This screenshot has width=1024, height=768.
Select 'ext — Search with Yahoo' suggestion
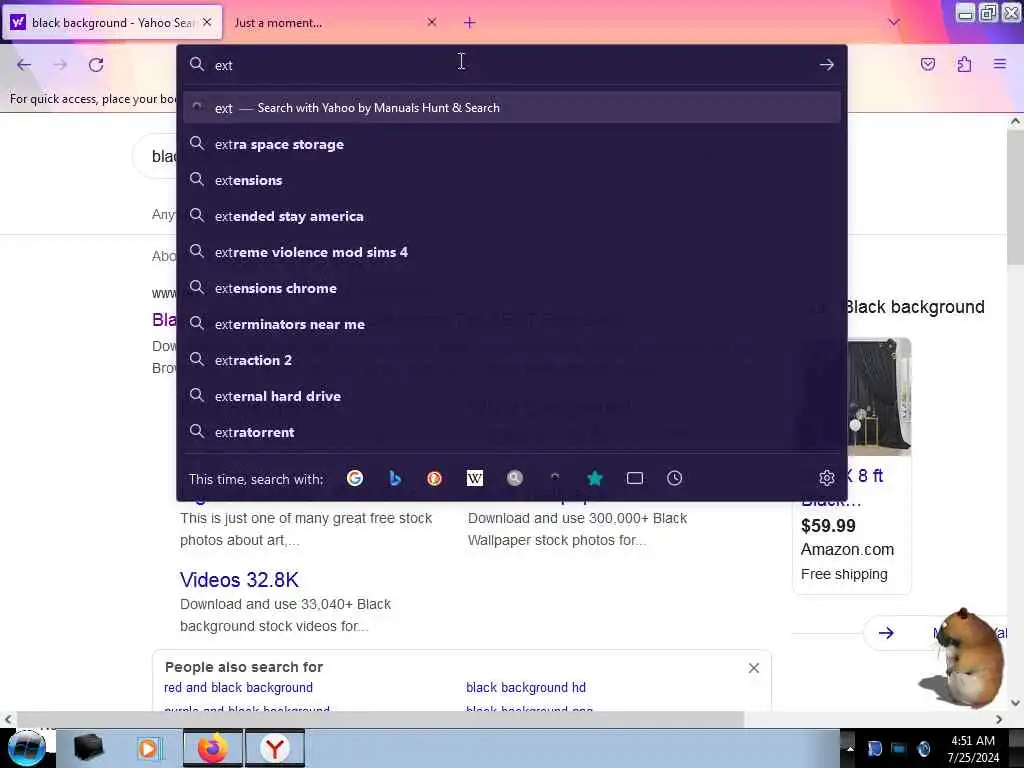(511, 108)
